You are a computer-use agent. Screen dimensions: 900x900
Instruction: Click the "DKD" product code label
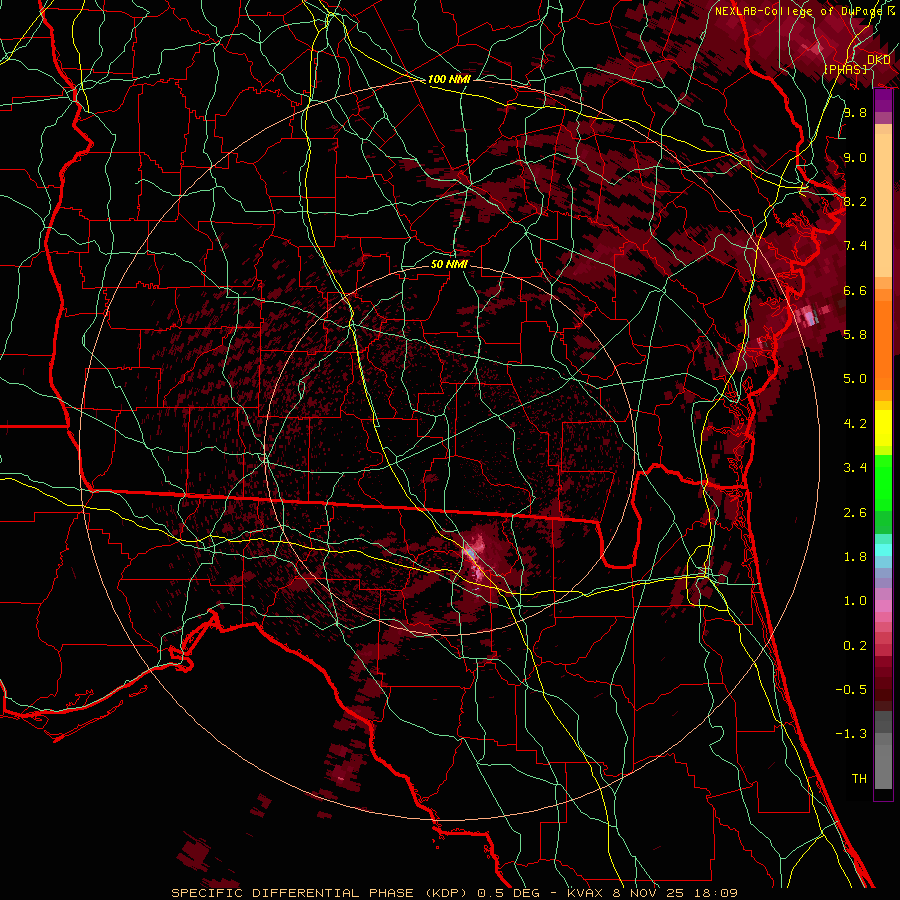[879, 59]
